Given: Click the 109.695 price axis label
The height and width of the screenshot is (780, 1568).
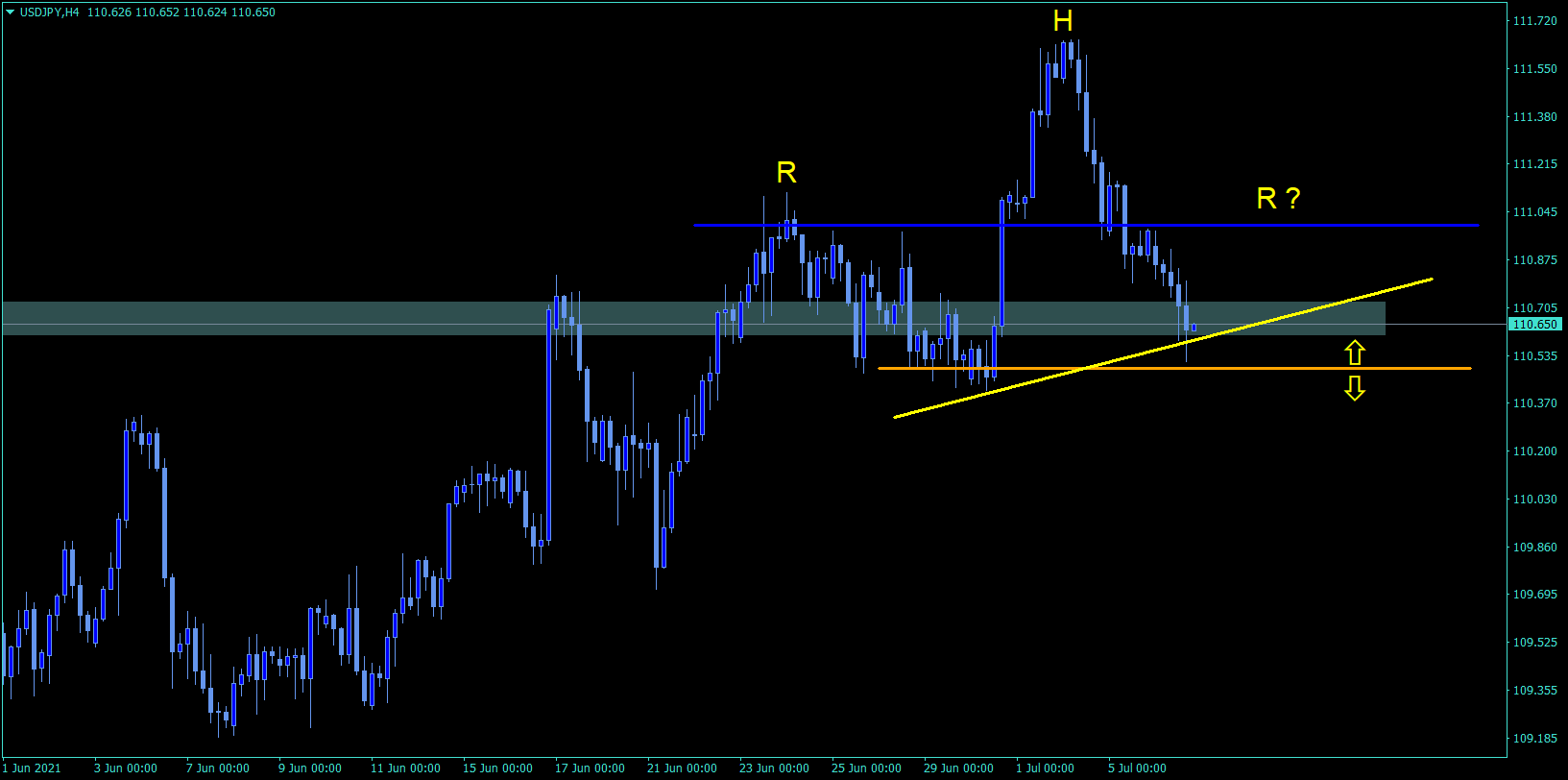Looking at the screenshot, I should (x=1534, y=595).
